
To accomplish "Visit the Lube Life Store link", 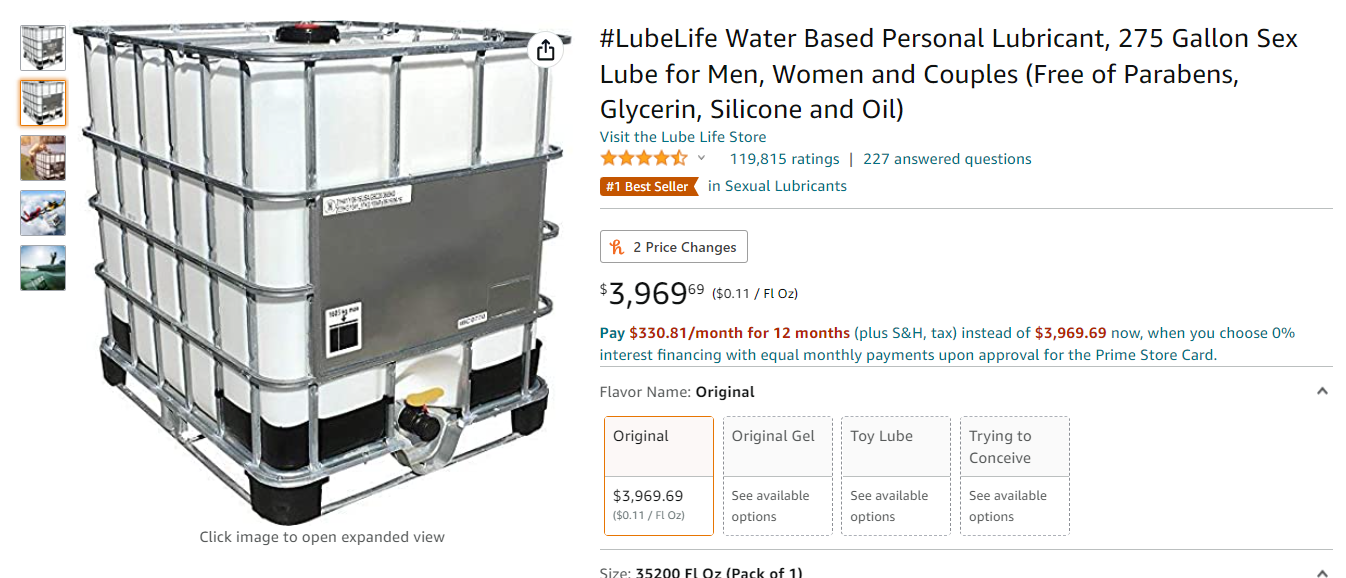I will pyautogui.click(x=683, y=137).
